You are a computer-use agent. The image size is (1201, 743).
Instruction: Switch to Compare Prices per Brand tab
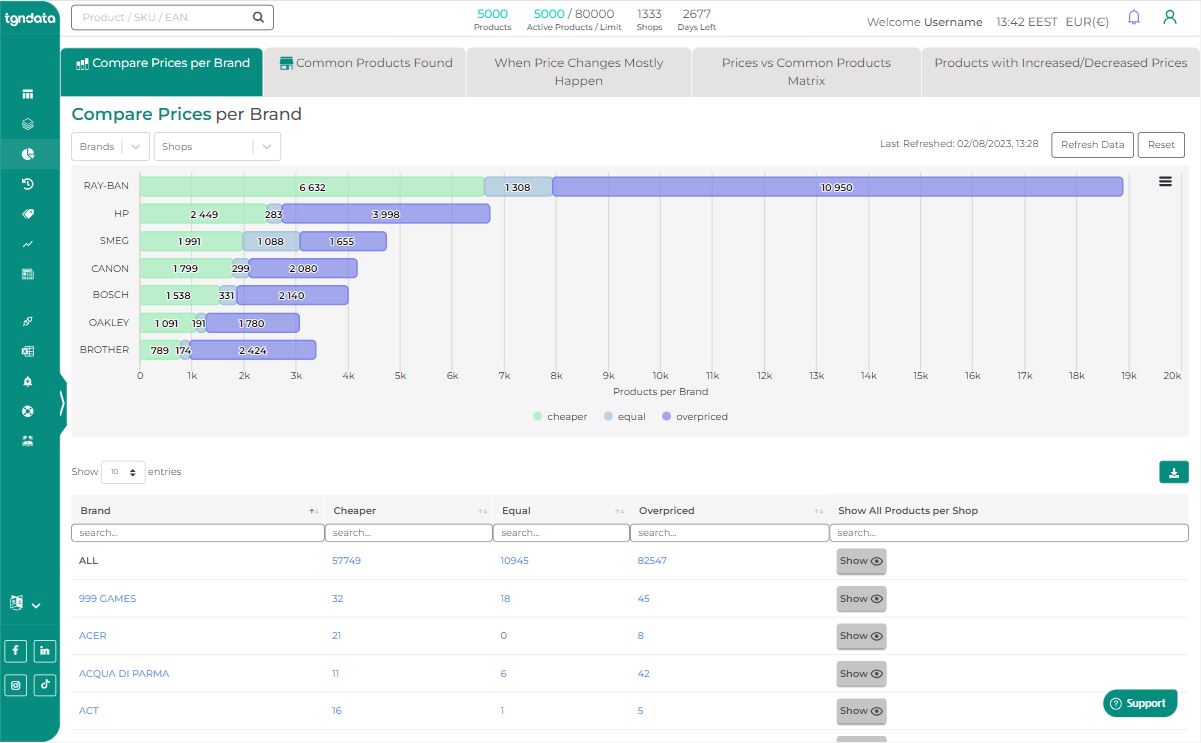pyautogui.click(x=162, y=72)
